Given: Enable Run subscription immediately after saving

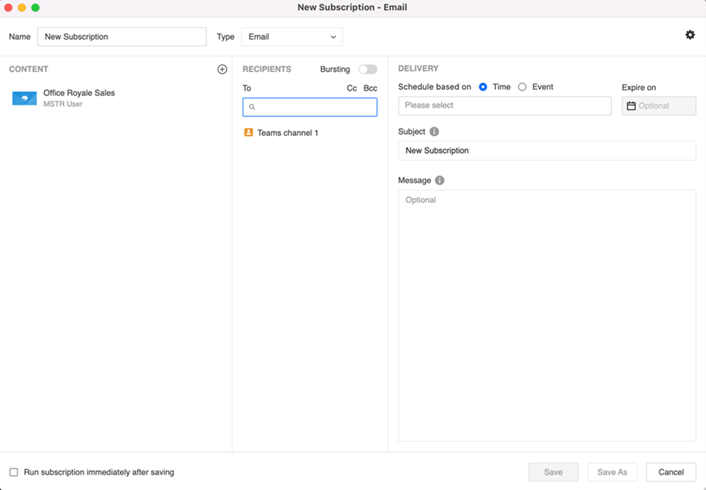Looking at the screenshot, I should point(14,472).
